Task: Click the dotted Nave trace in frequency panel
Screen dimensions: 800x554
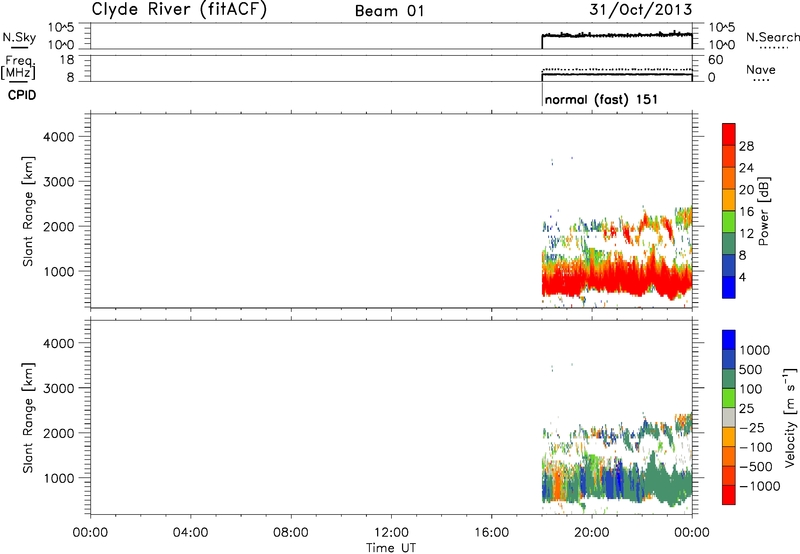Action: (x=617, y=69)
